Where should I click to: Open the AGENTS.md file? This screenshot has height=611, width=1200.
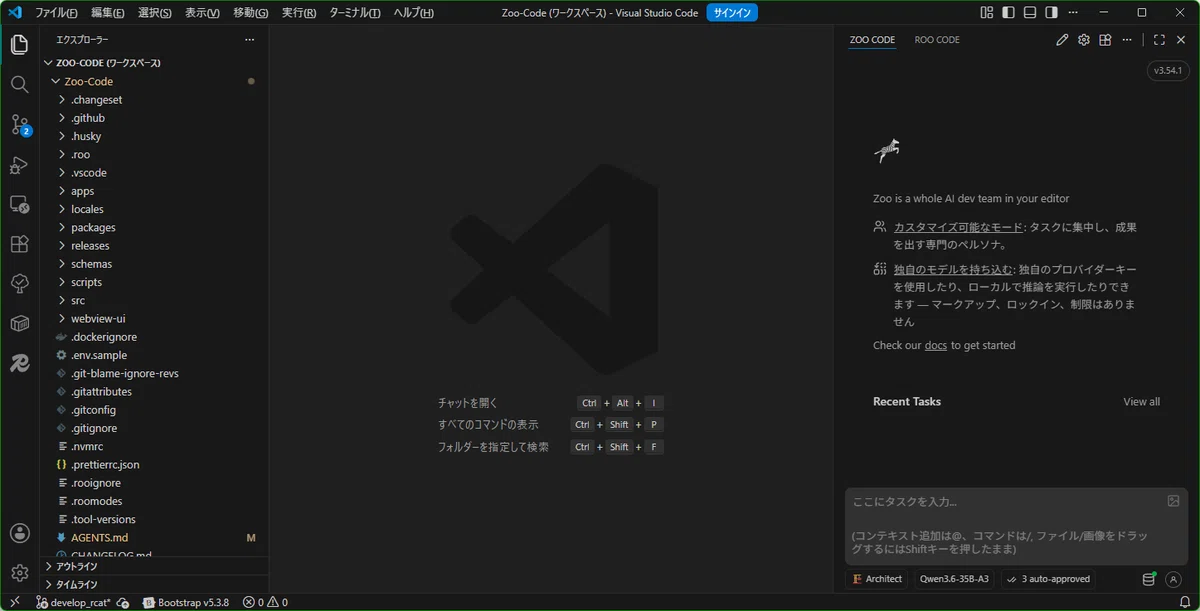click(154, 538)
